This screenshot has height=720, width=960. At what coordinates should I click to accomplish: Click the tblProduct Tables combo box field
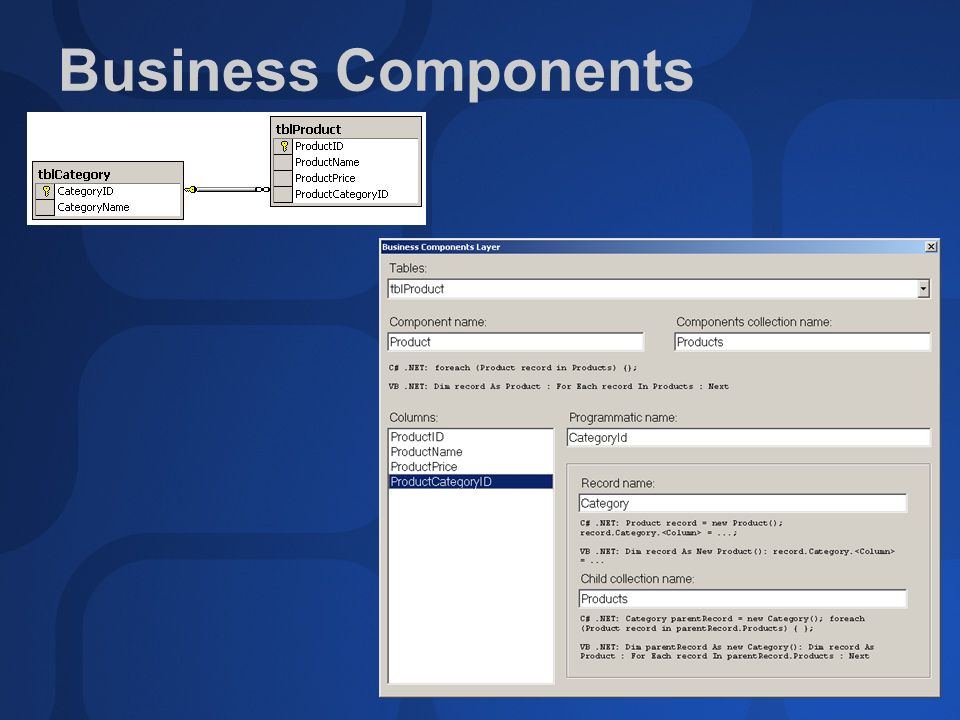click(658, 289)
